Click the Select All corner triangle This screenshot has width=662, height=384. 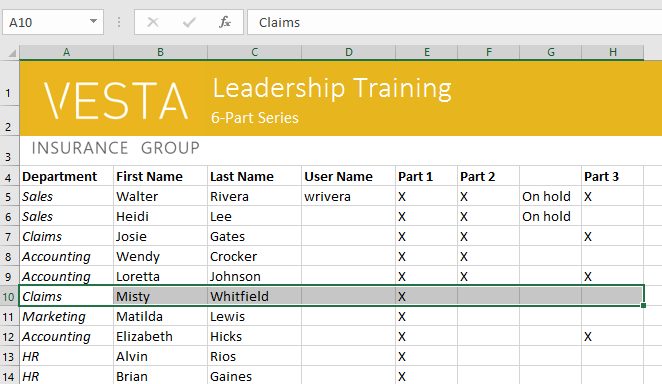[x=12, y=53]
